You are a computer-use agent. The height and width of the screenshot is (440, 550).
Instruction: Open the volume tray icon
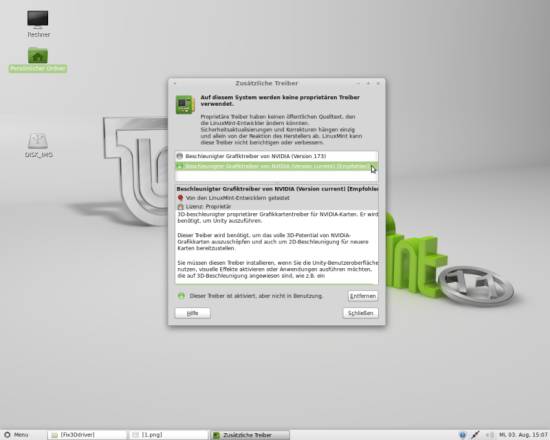(490, 435)
